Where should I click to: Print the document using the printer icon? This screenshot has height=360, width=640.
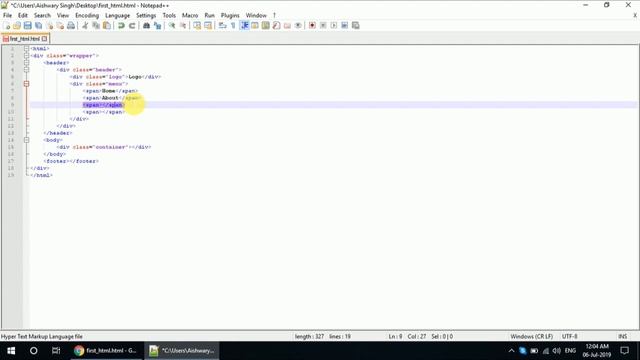click(71, 26)
